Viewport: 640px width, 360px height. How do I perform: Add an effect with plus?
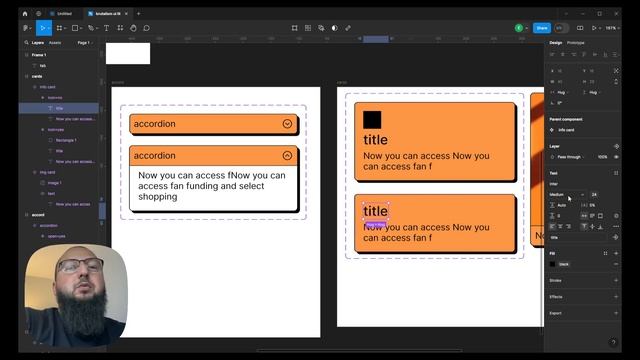[616, 297]
